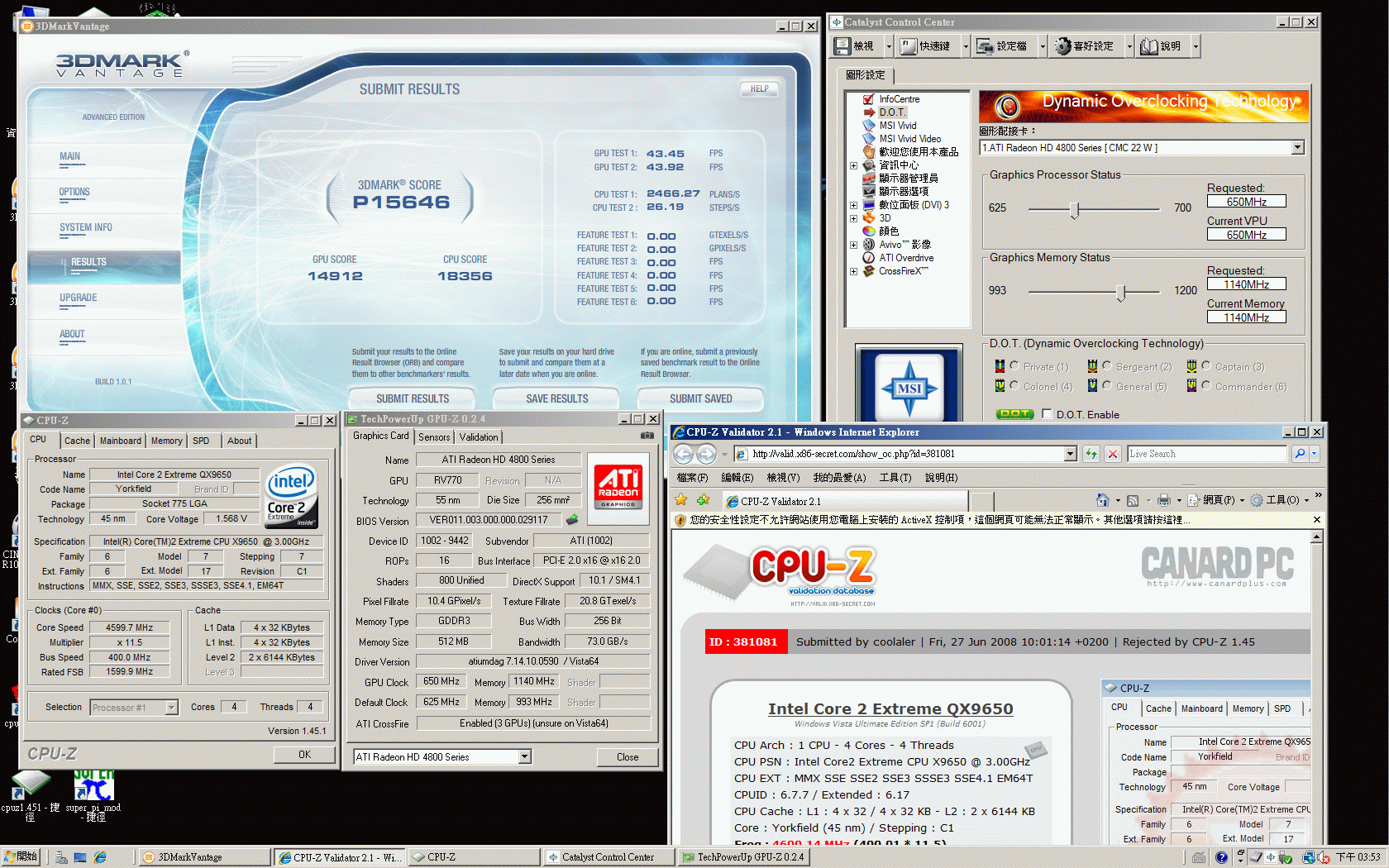
Task: Open the 檔案(F) menu in Internet Explorer
Action: [x=692, y=478]
